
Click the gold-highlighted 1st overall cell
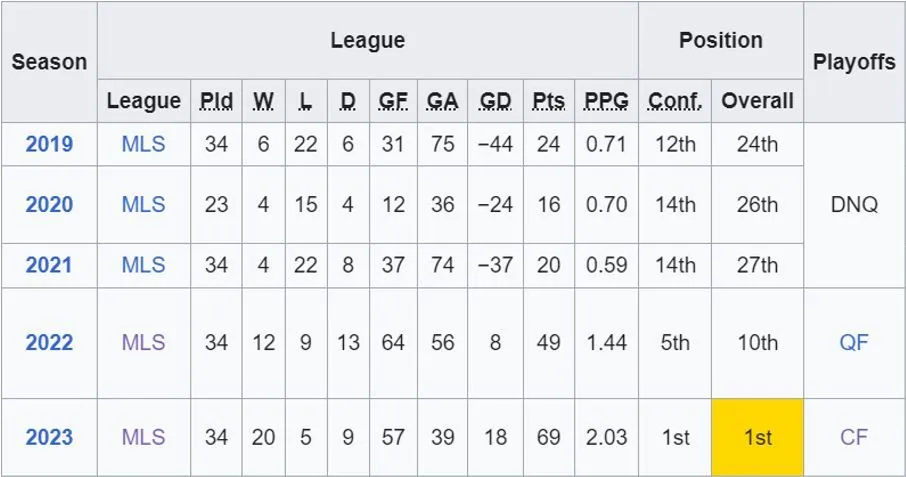point(757,437)
